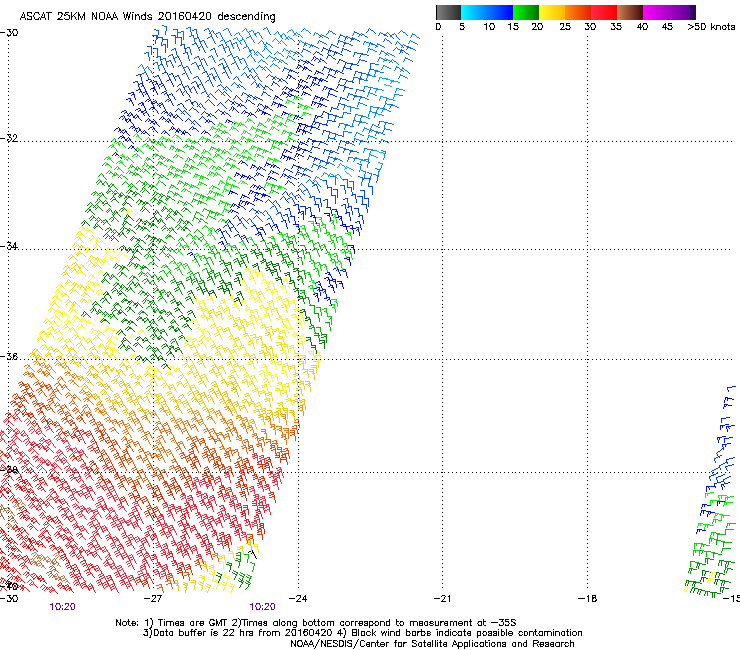
Task: Click the '-21' longitude axis label
Action: click(x=443, y=599)
